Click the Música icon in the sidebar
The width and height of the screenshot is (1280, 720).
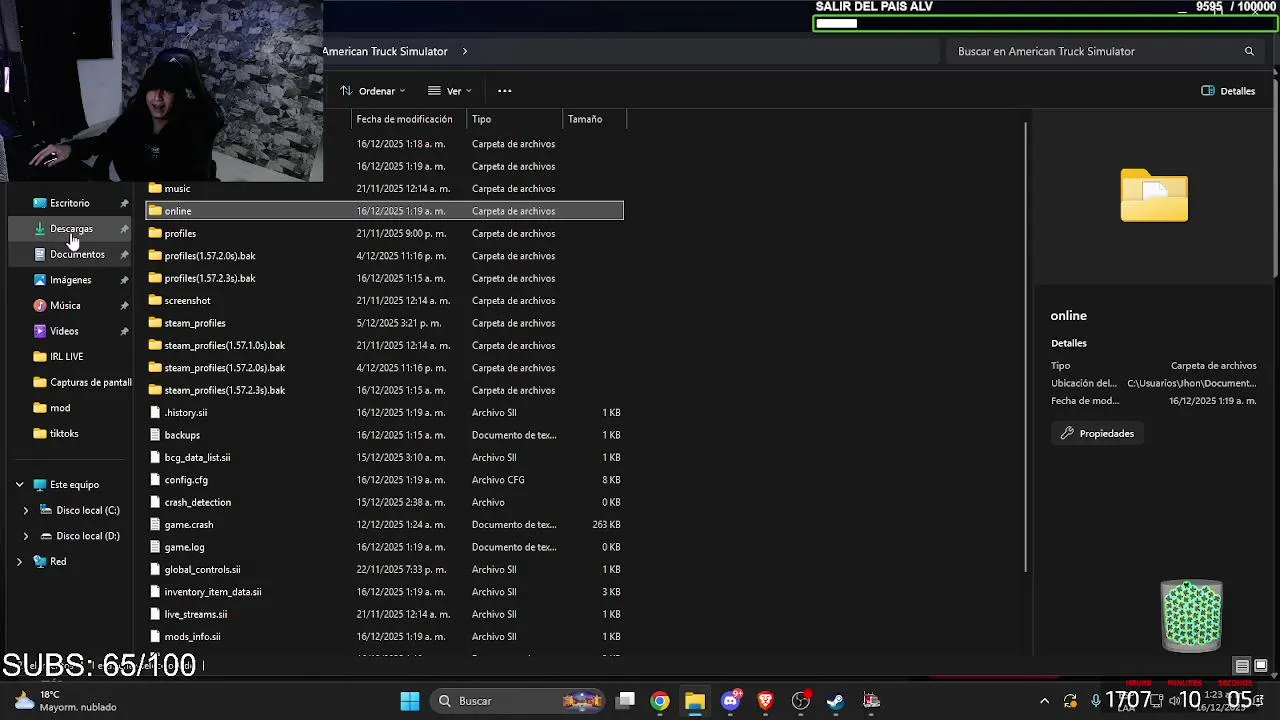point(40,305)
